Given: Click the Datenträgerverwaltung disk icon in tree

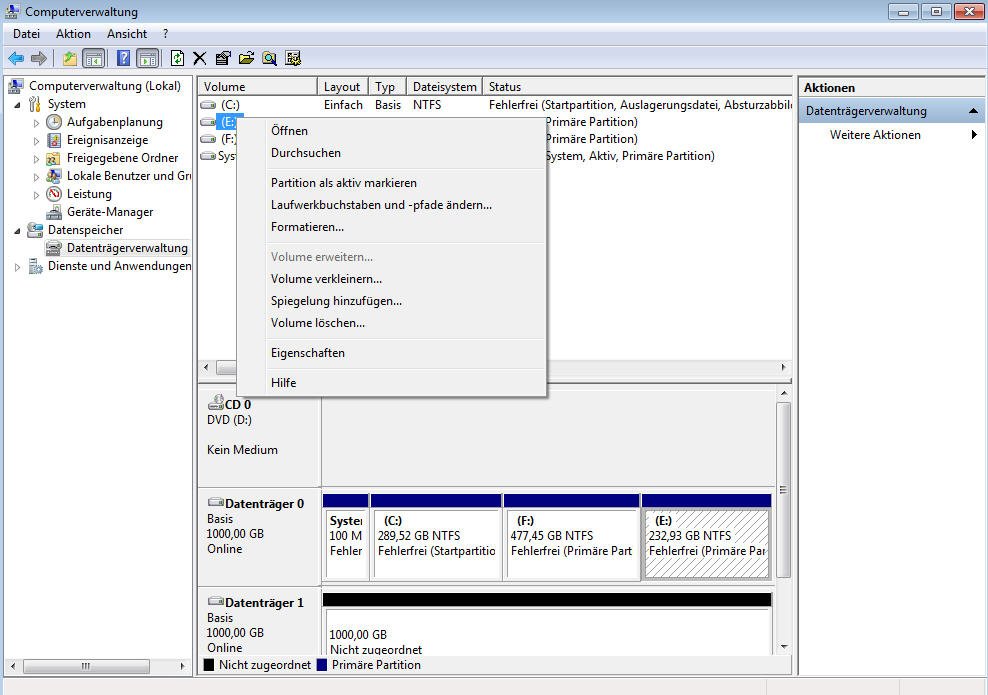Looking at the screenshot, I should coord(54,248).
